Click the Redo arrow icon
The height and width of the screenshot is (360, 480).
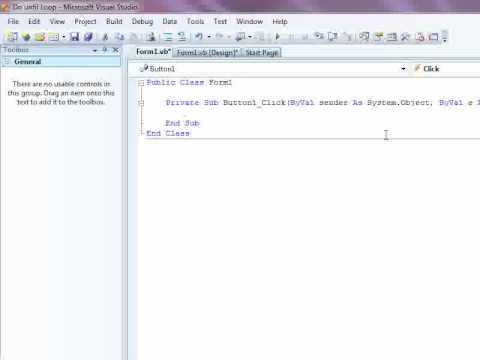(219, 36)
